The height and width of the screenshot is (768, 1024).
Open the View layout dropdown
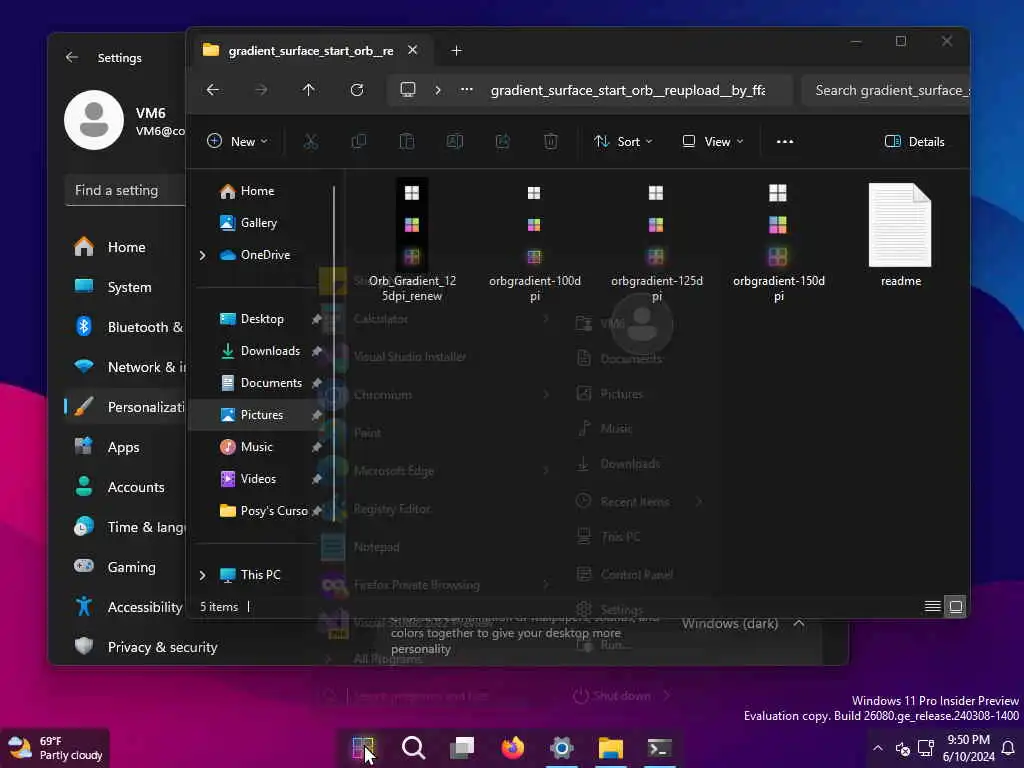point(713,142)
